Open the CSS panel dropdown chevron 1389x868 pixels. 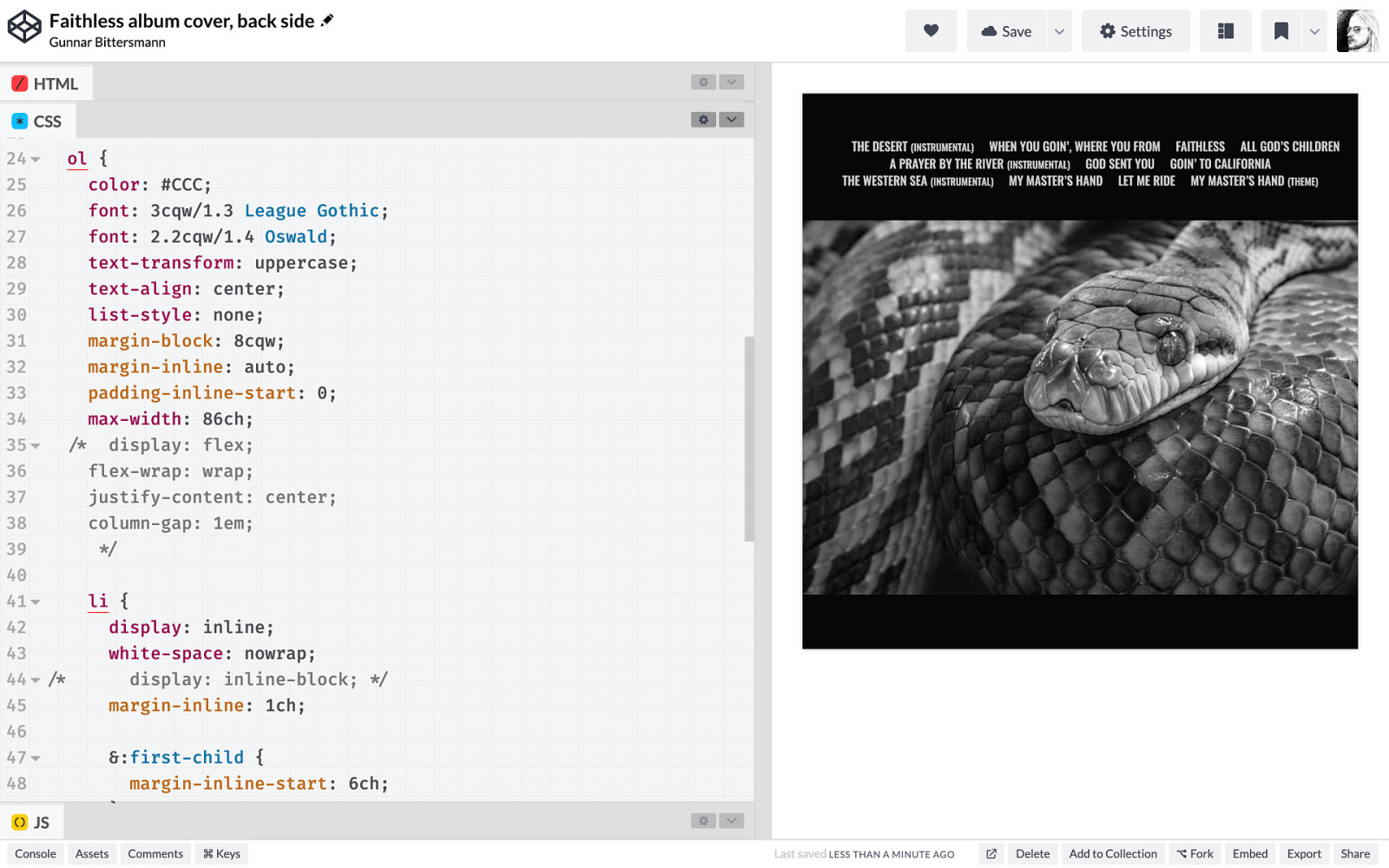(x=732, y=120)
